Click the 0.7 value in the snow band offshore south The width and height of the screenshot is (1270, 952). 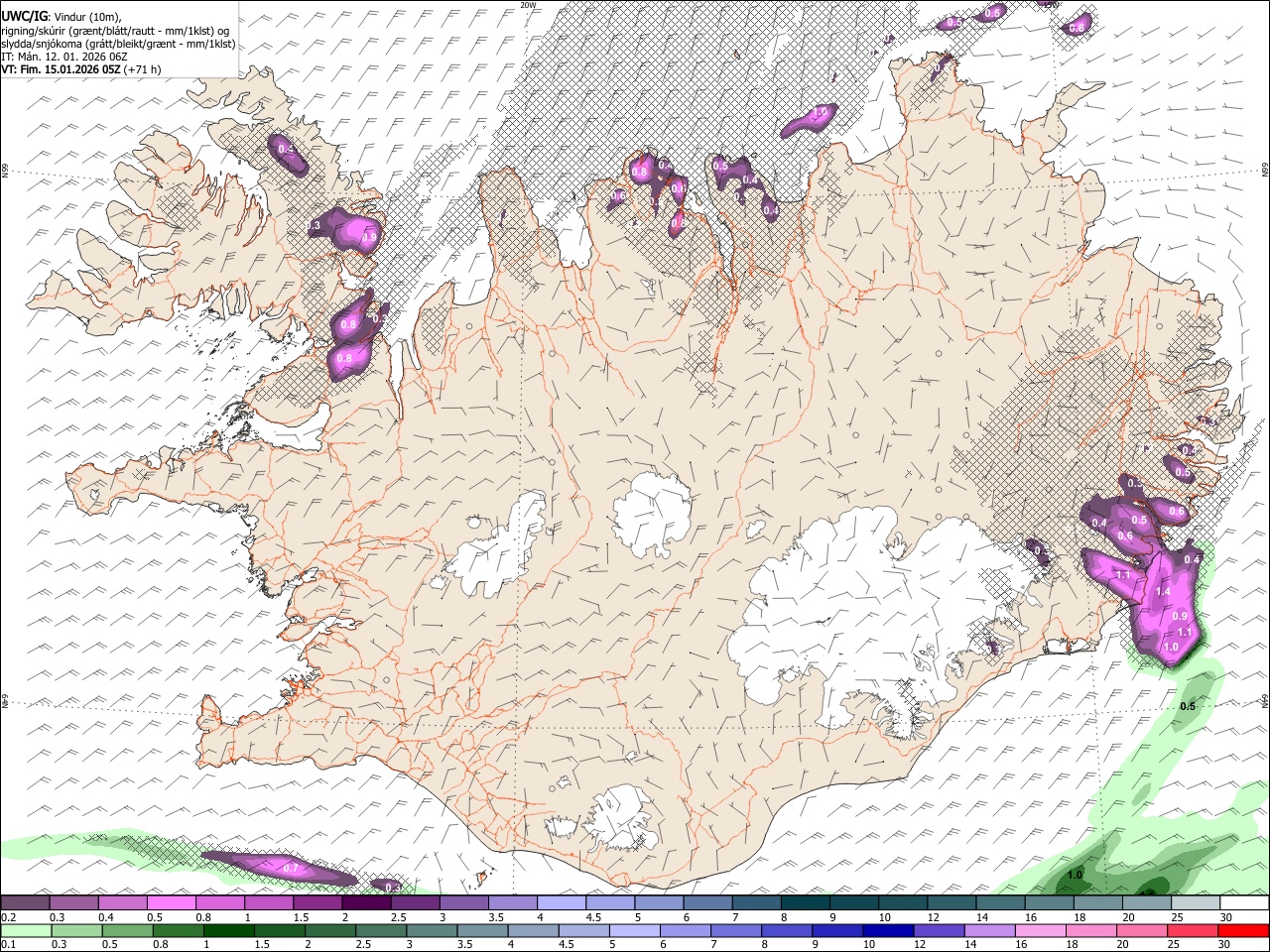291,868
